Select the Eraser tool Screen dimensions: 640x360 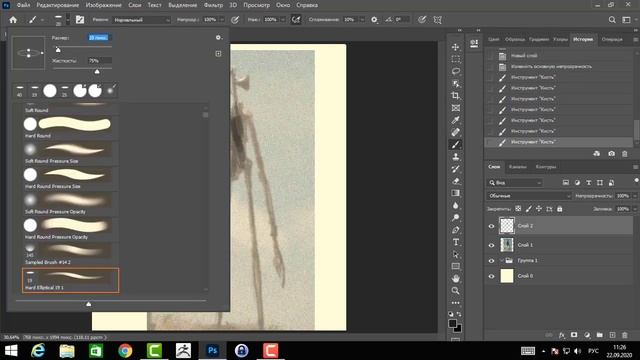coord(456,181)
